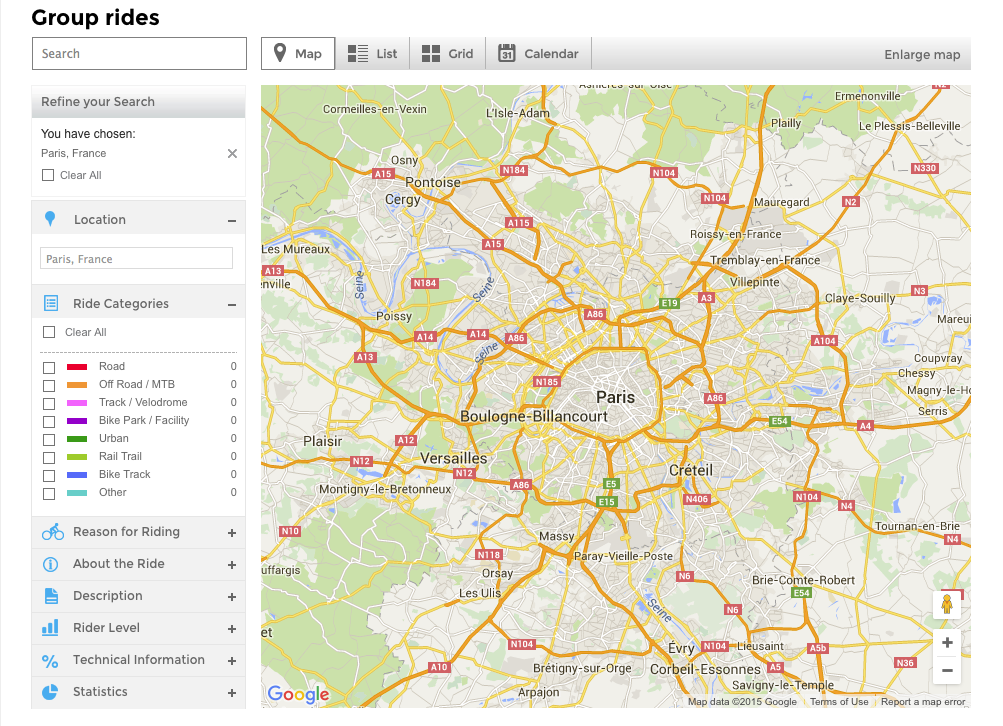1003x726 pixels.
Task: Expand the Technical Information section
Action: pos(232,661)
